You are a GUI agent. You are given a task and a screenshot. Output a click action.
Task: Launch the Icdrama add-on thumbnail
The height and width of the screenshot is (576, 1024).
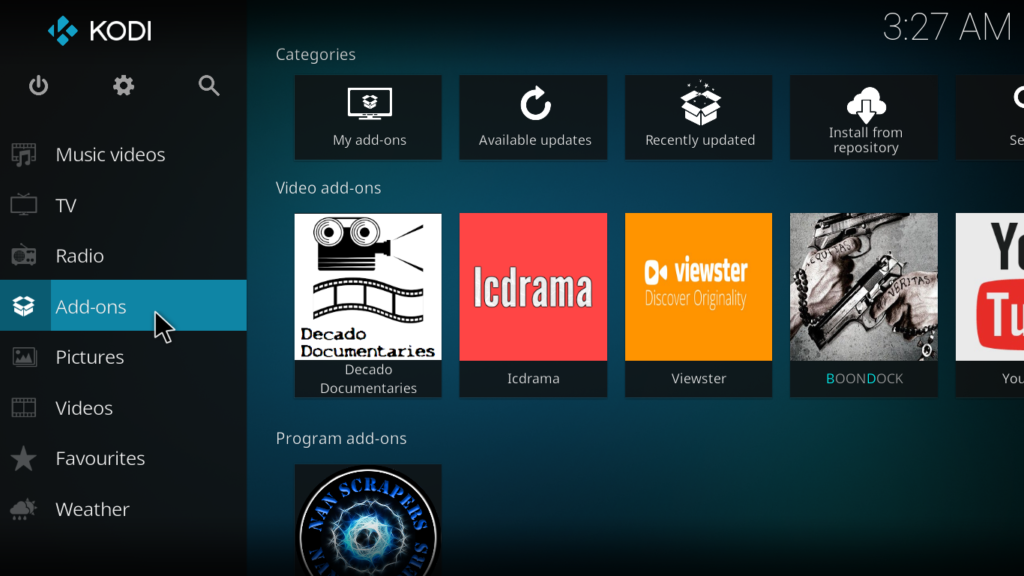point(534,287)
